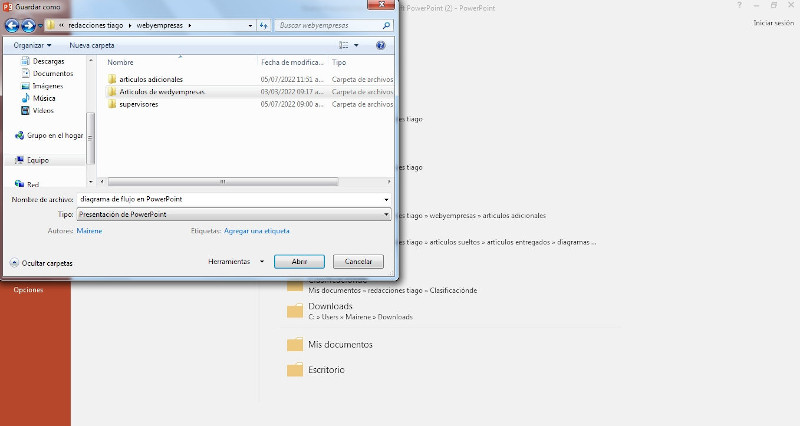Select the Descargas sidebar item
The height and width of the screenshot is (426, 800).
[x=43, y=61]
